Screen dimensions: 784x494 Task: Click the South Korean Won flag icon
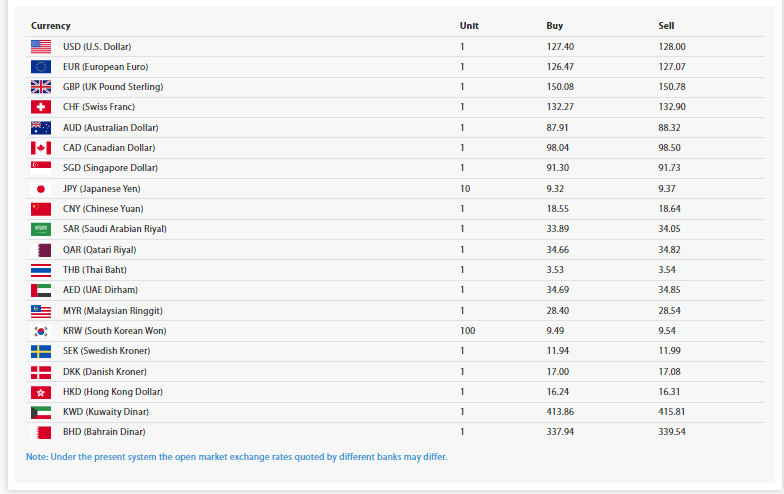[41, 331]
